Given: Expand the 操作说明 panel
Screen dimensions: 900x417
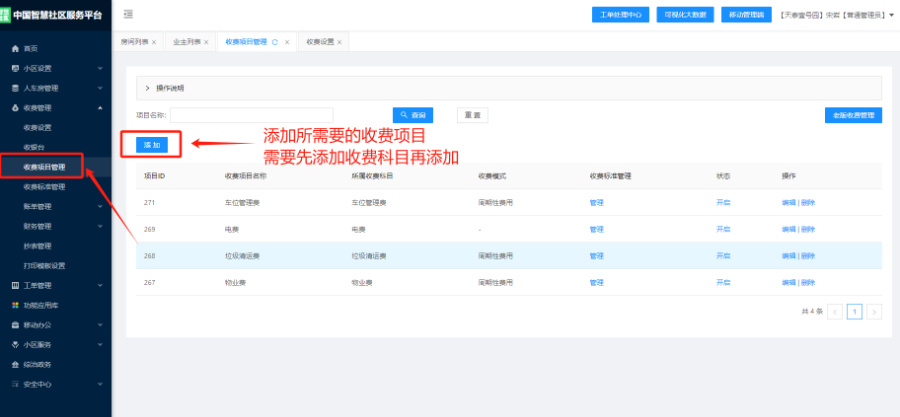Looking at the screenshot, I should pyautogui.click(x=509, y=88).
